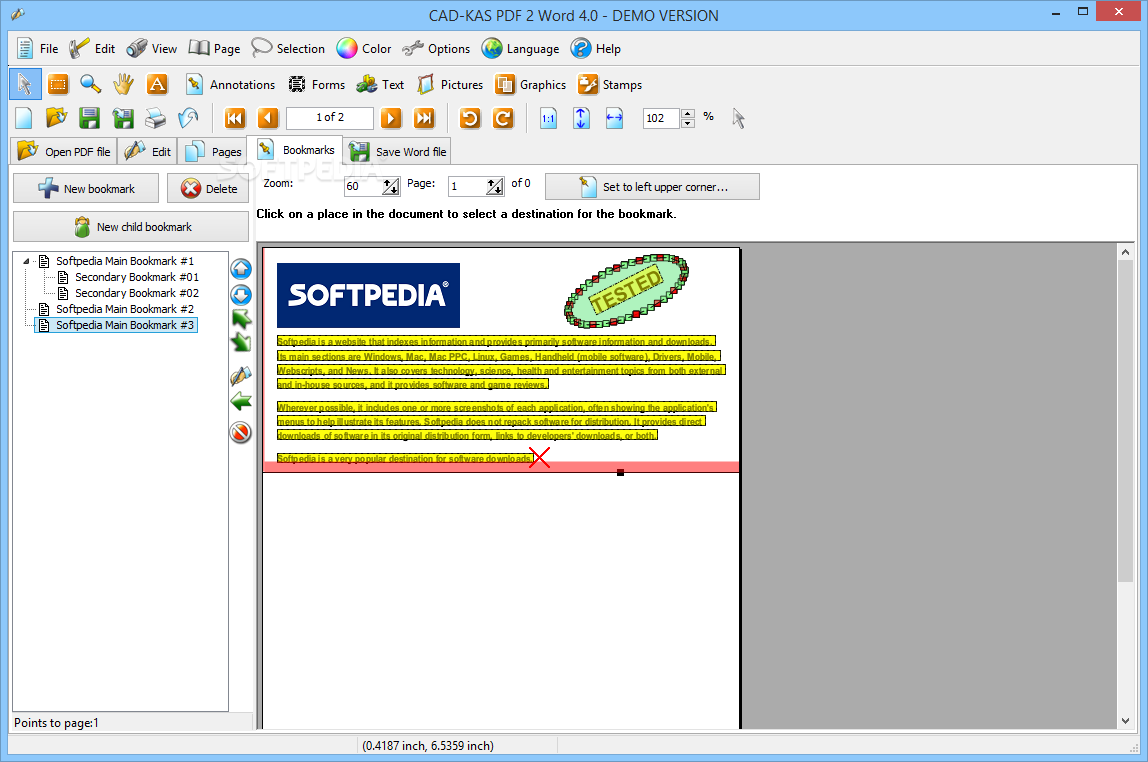Open the Edit menu
Viewport: 1148px width, 762px height.
coord(92,49)
